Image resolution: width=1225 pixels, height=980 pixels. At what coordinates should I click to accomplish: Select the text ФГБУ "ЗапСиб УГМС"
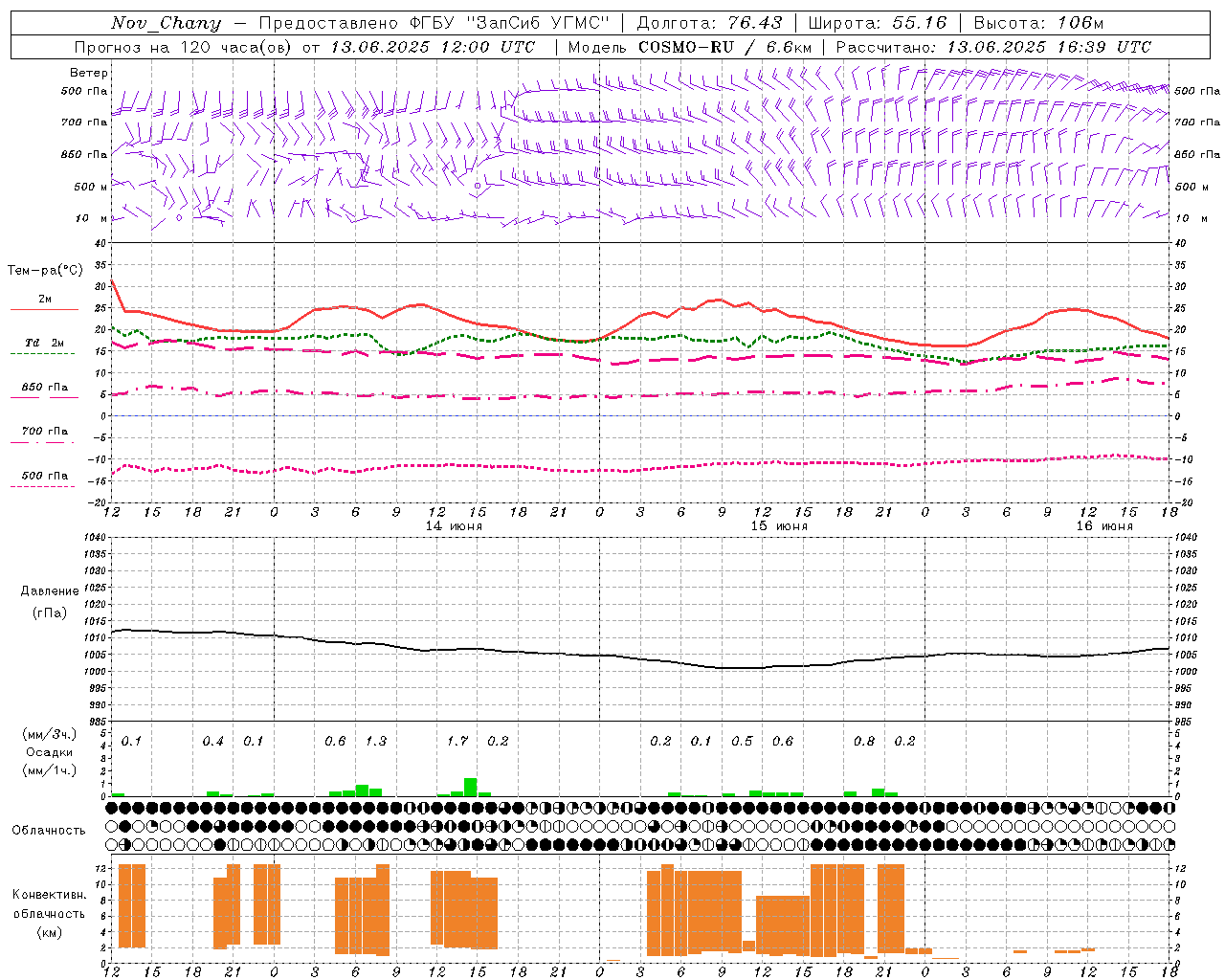pyautogui.click(x=509, y=23)
